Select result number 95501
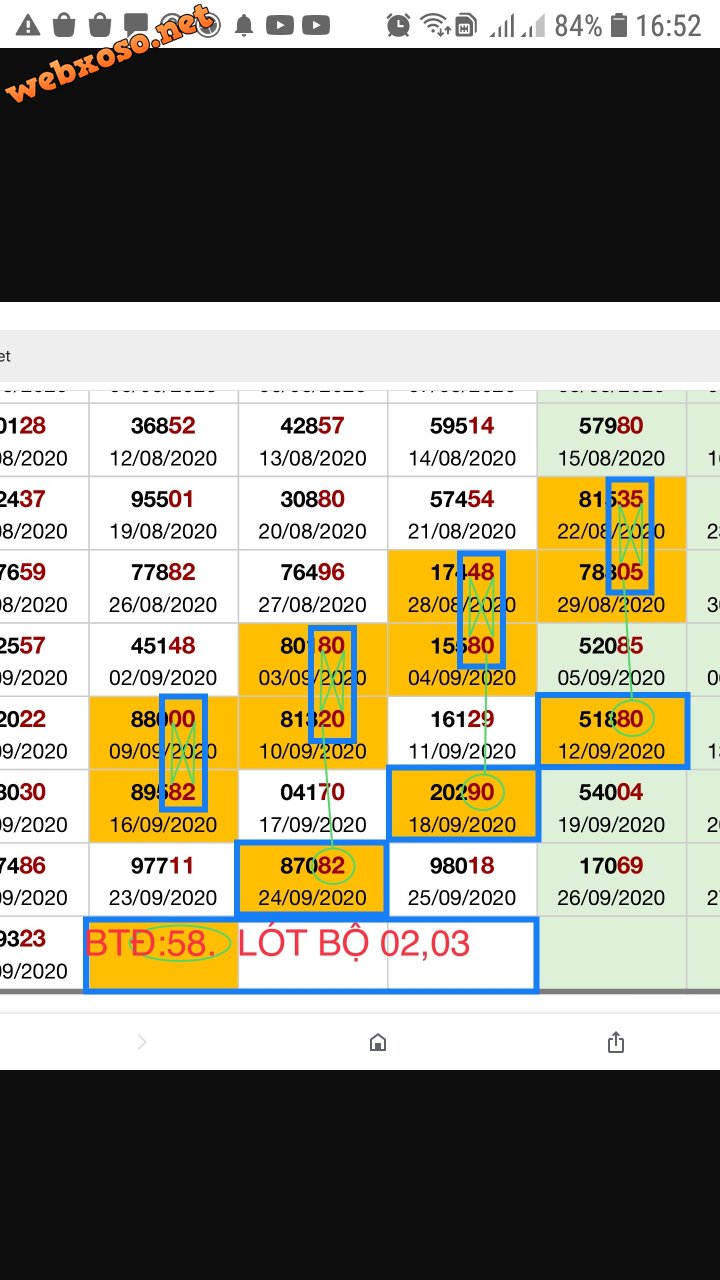This screenshot has height=1280, width=720. tap(163, 499)
